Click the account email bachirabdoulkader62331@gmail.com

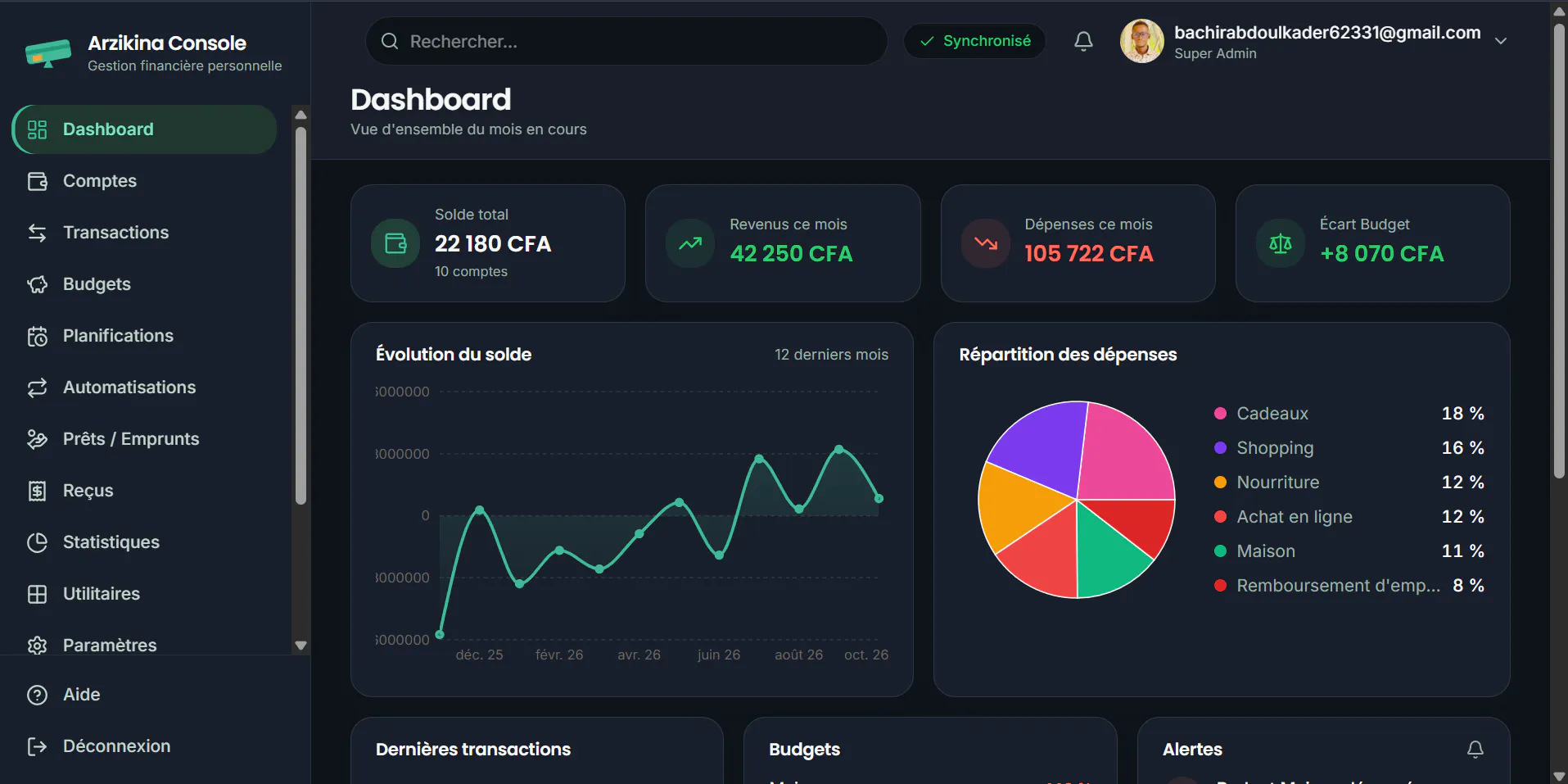point(1327,33)
